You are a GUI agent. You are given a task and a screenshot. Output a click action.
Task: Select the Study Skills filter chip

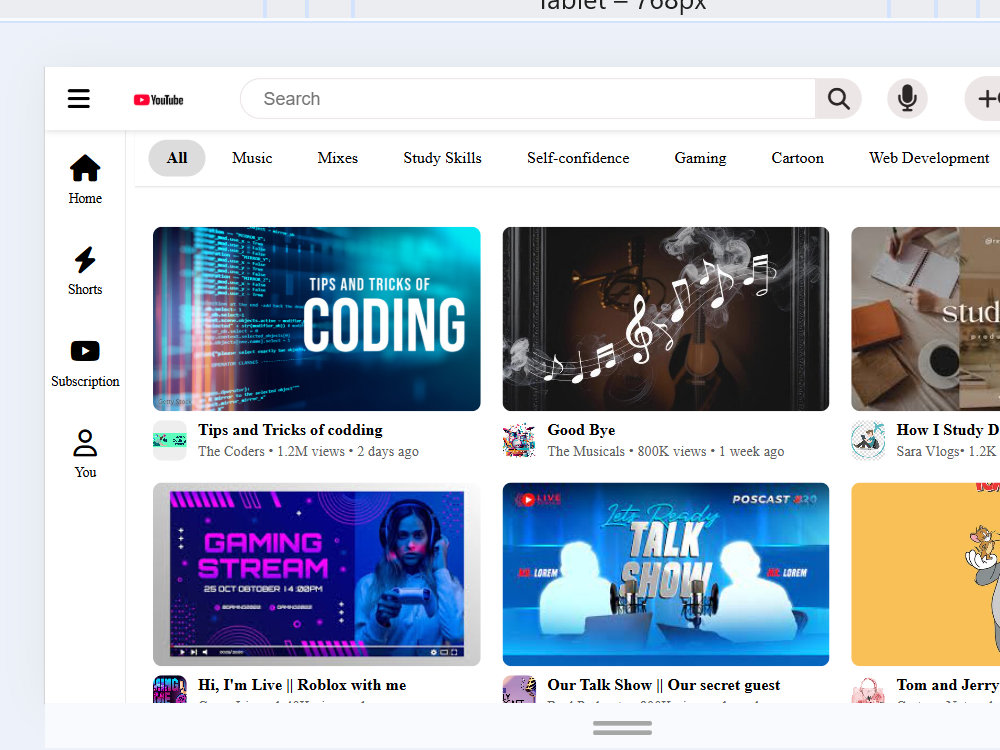[442, 158]
